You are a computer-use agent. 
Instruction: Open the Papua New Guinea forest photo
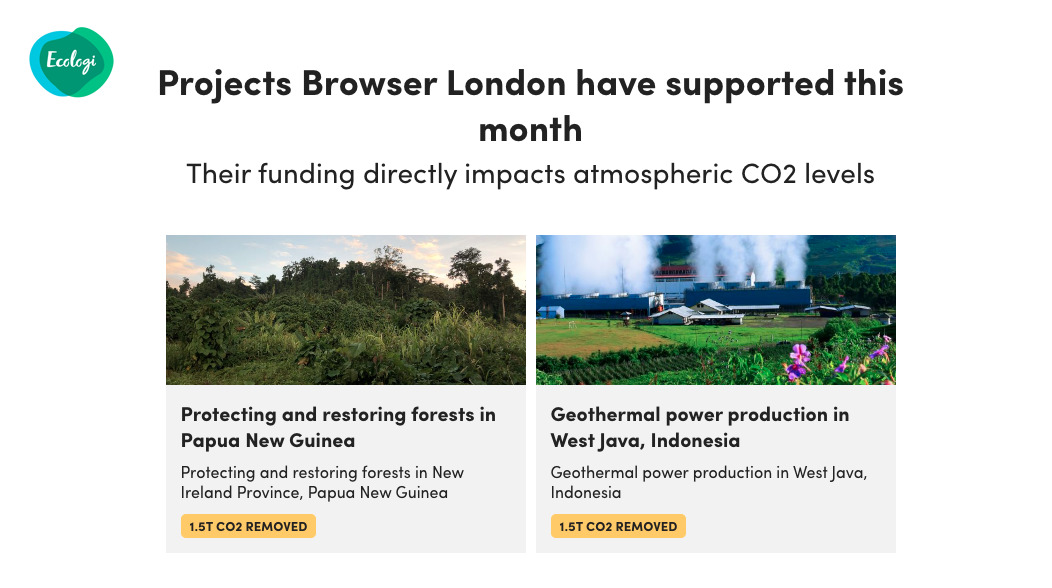point(346,309)
